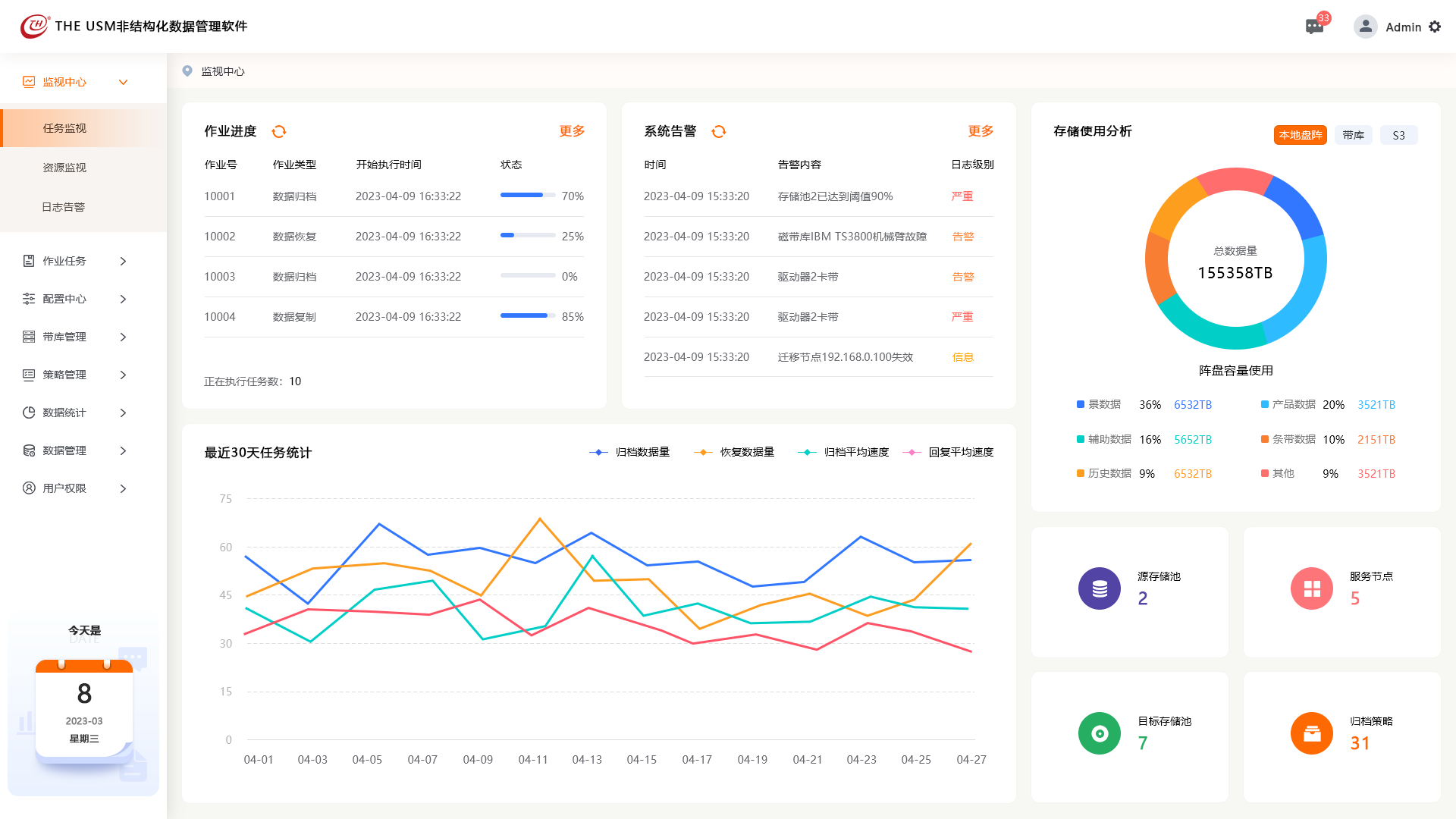Open the settings gear next to Admin
Viewport: 1456px width, 819px height.
tap(1435, 27)
